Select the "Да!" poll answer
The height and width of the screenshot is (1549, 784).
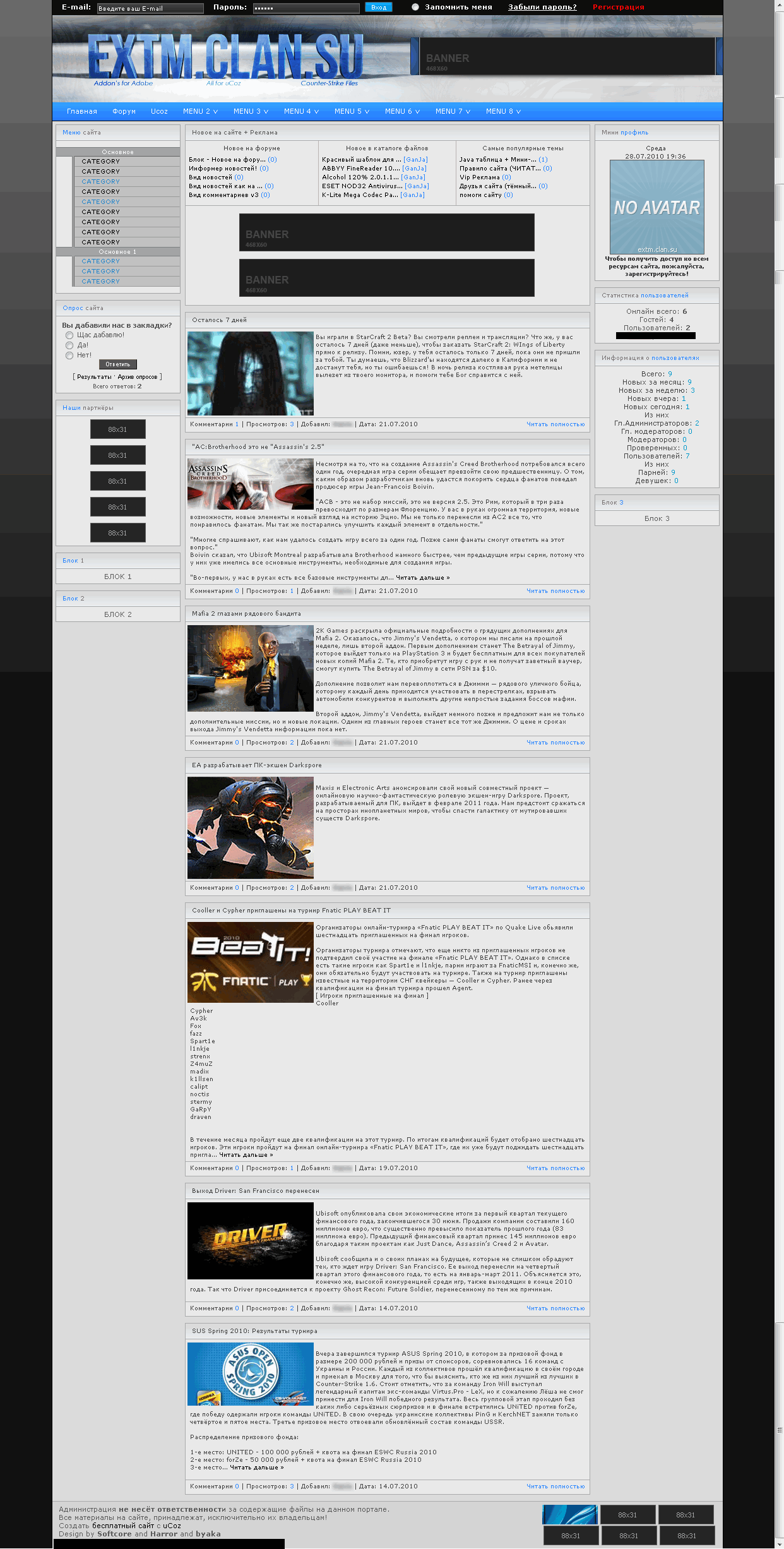pyautogui.click(x=69, y=345)
